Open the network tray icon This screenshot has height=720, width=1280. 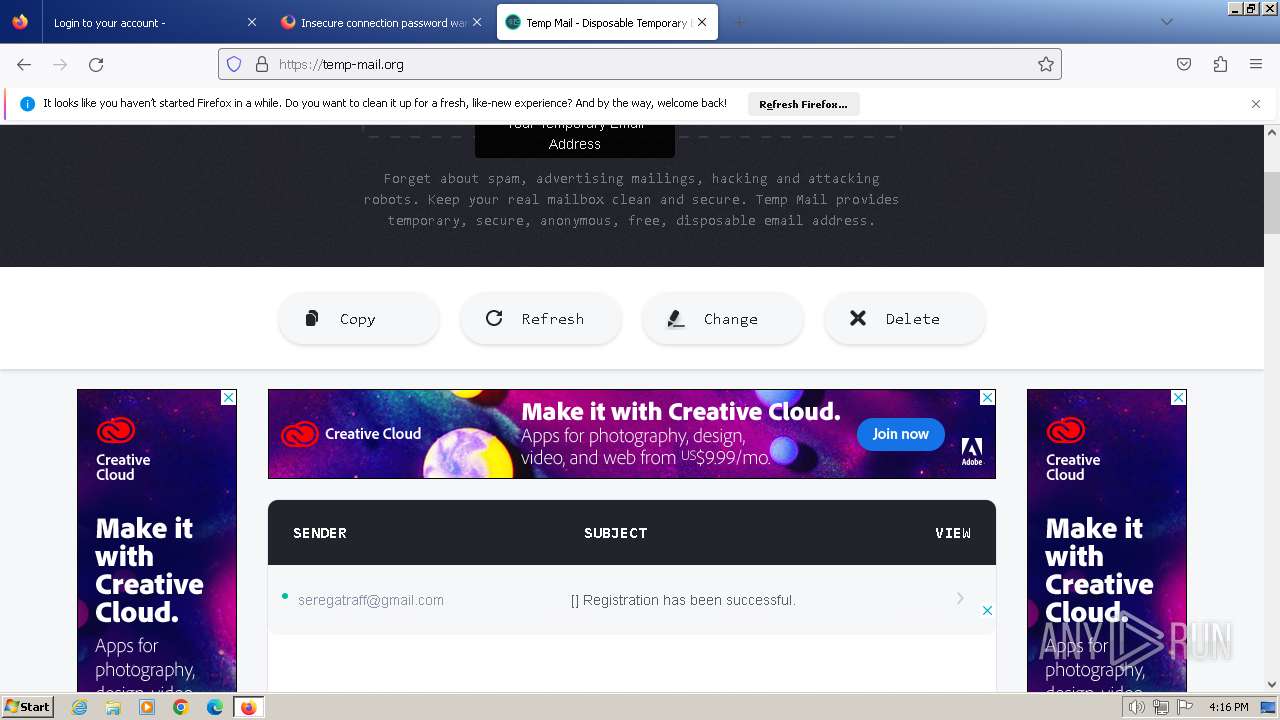[x=1161, y=707]
